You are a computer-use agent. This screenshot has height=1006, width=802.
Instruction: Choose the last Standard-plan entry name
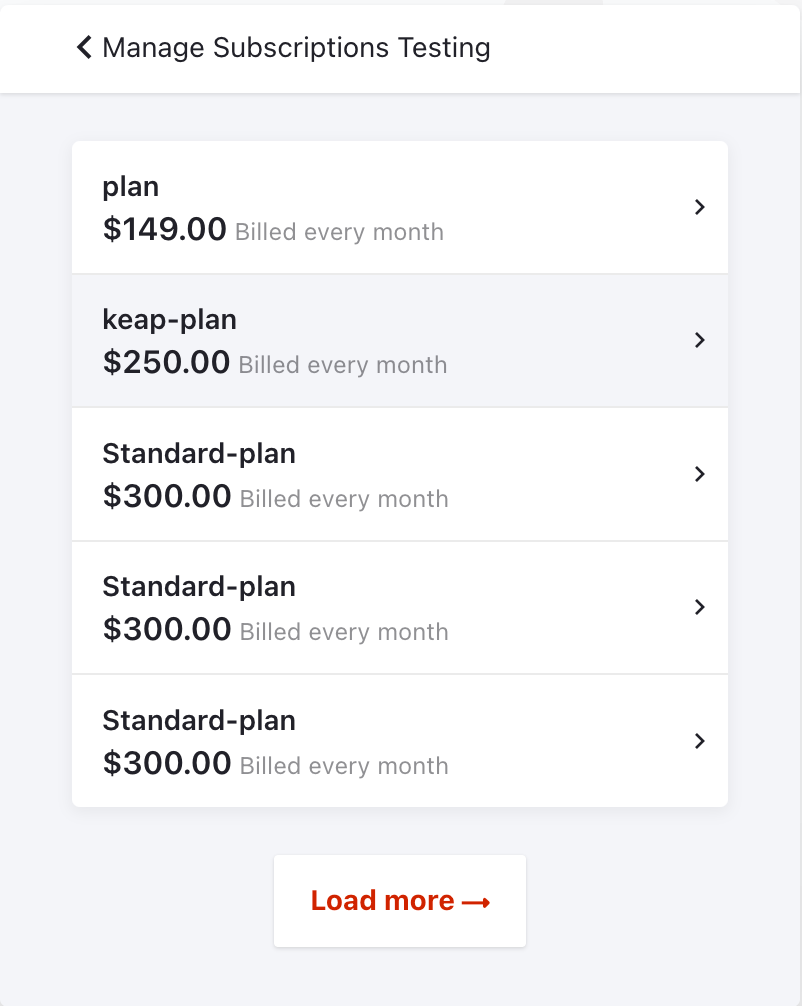point(199,720)
